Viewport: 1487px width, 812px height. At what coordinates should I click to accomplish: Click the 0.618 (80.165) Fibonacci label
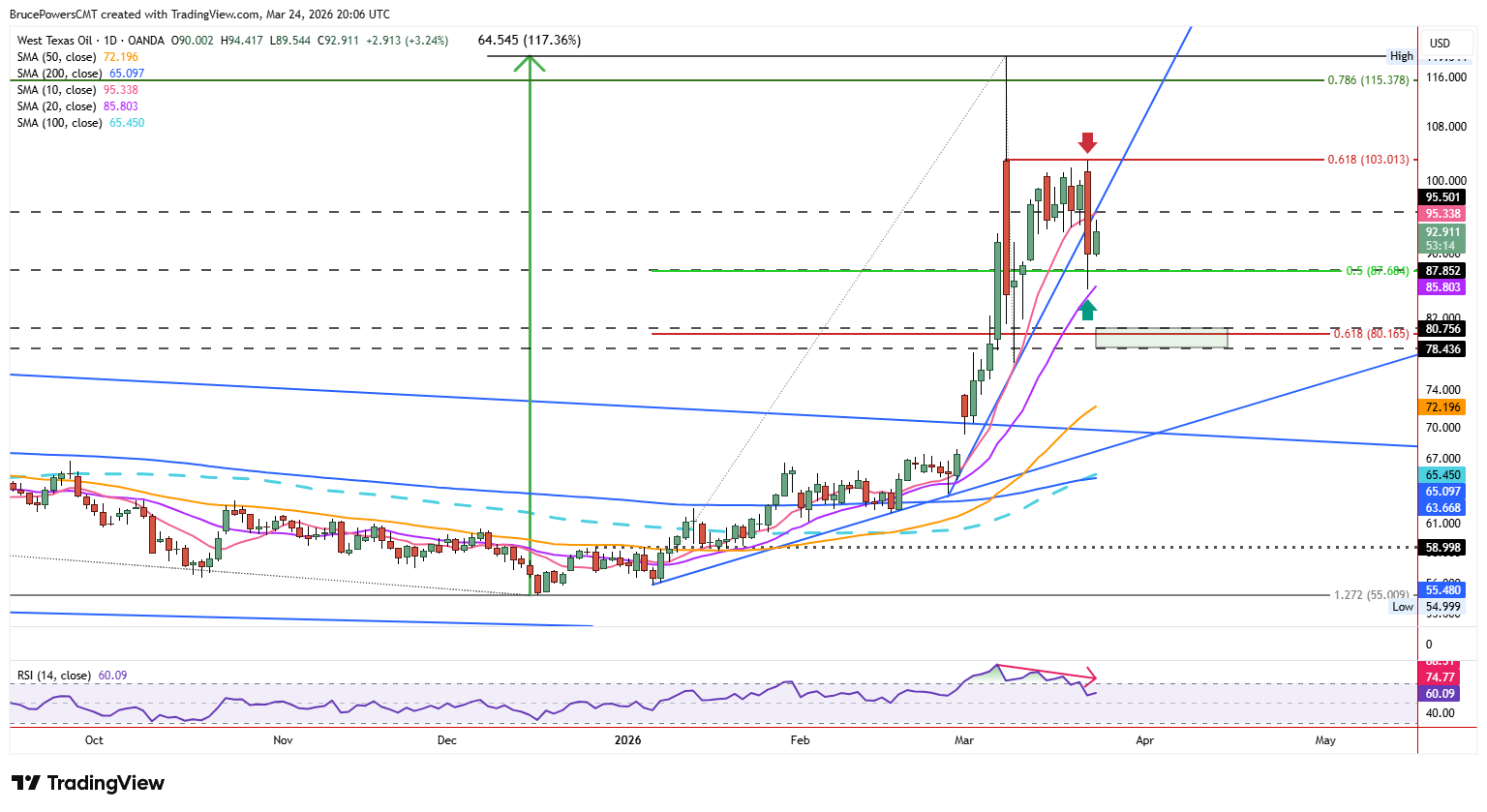click(x=1371, y=334)
